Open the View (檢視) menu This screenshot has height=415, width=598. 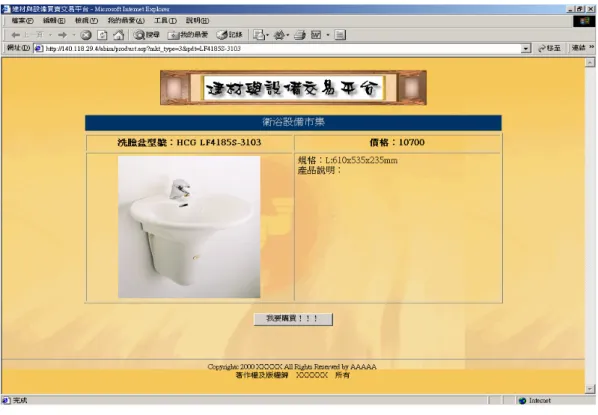pos(87,21)
